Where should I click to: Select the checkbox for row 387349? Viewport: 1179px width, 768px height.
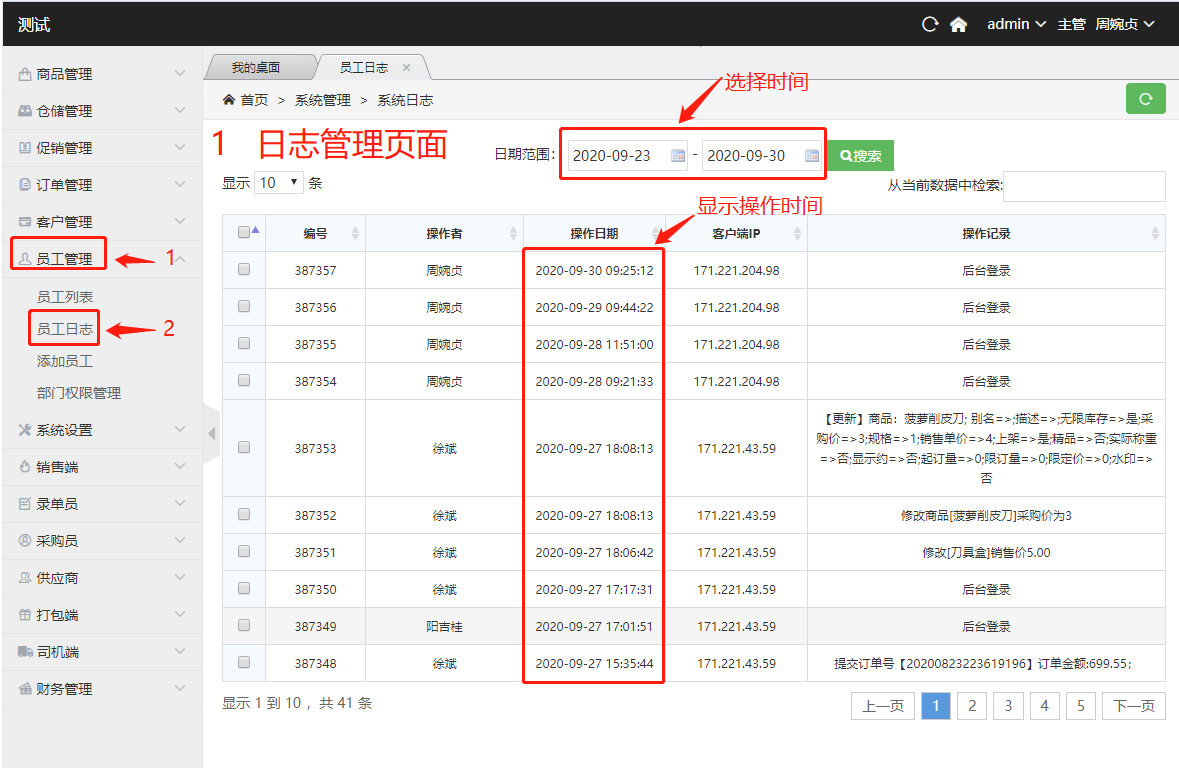244,626
